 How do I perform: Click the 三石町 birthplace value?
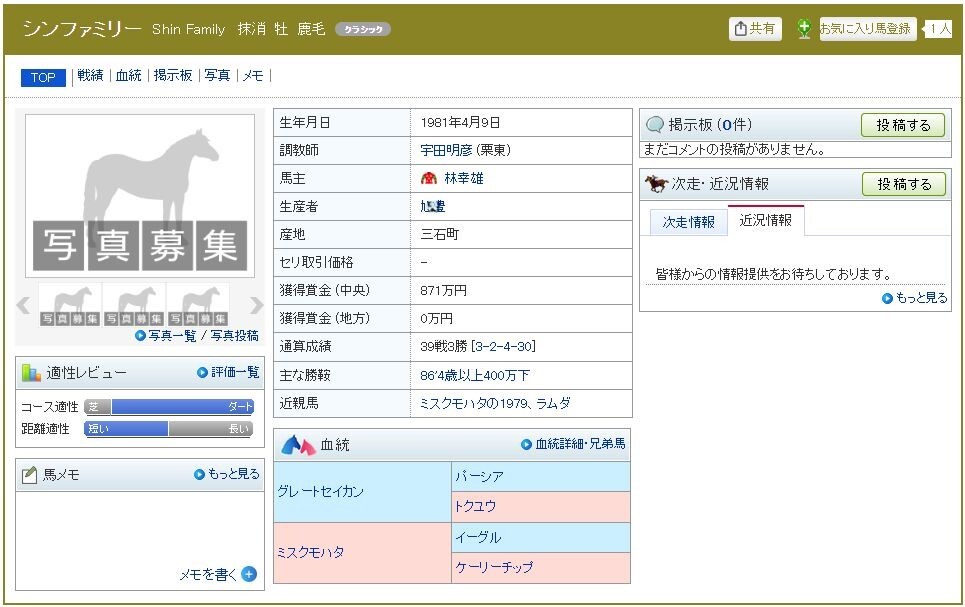point(439,235)
